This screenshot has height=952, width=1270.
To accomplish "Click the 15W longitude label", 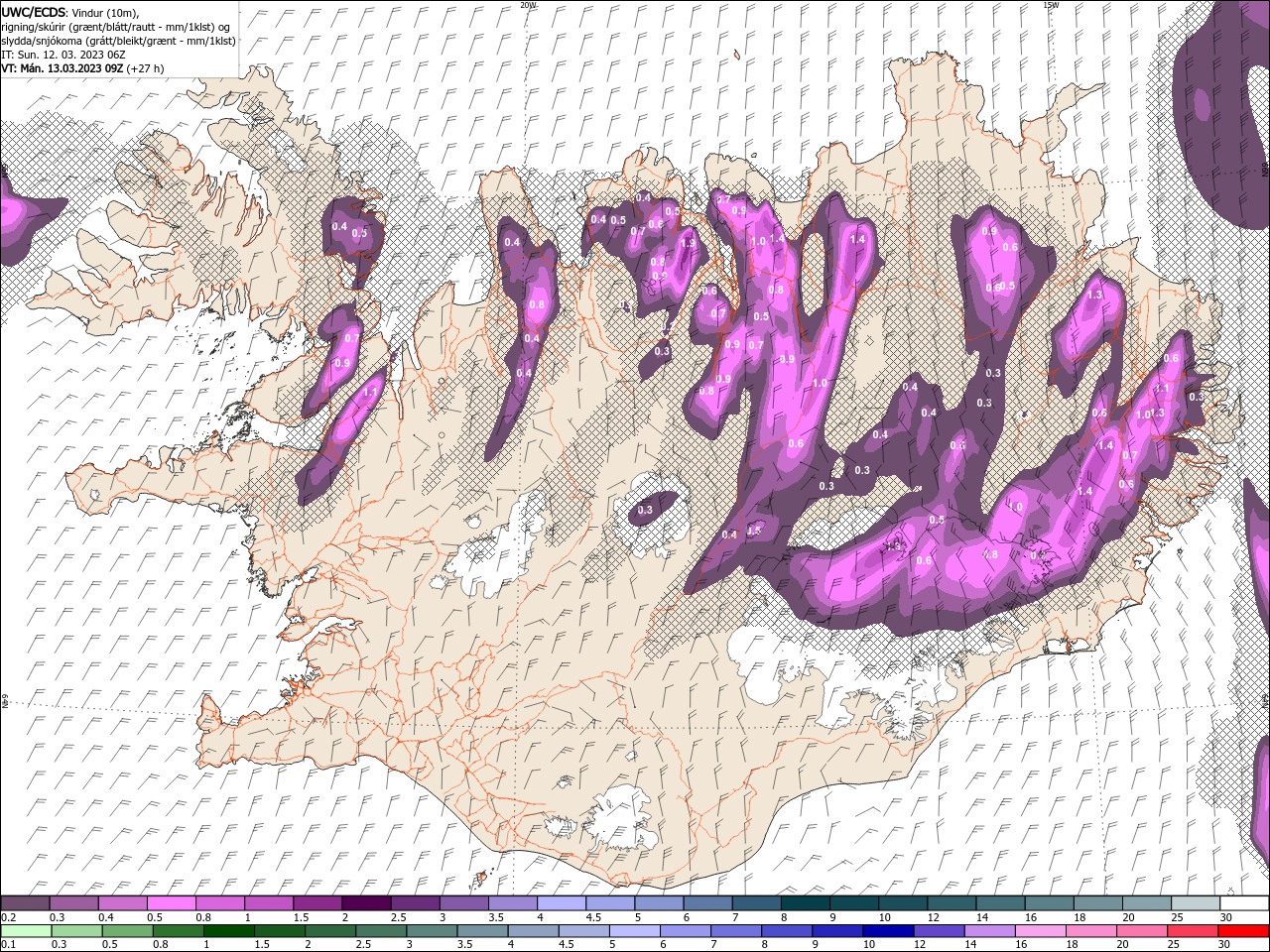I will pyautogui.click(x=1050, y=5).
